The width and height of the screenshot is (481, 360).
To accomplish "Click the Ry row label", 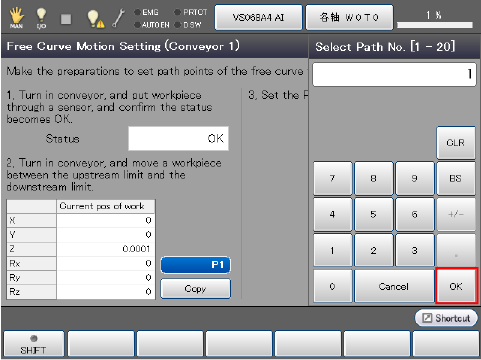I will click(31, 278).
